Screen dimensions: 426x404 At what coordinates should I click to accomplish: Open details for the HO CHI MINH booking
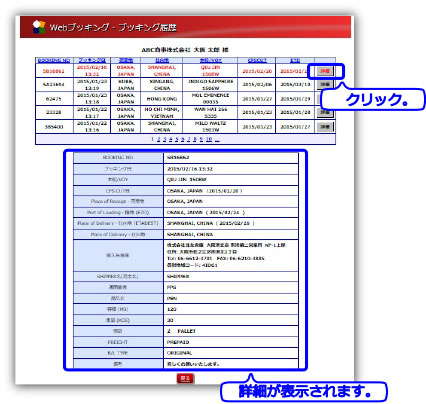click(325, 113)
